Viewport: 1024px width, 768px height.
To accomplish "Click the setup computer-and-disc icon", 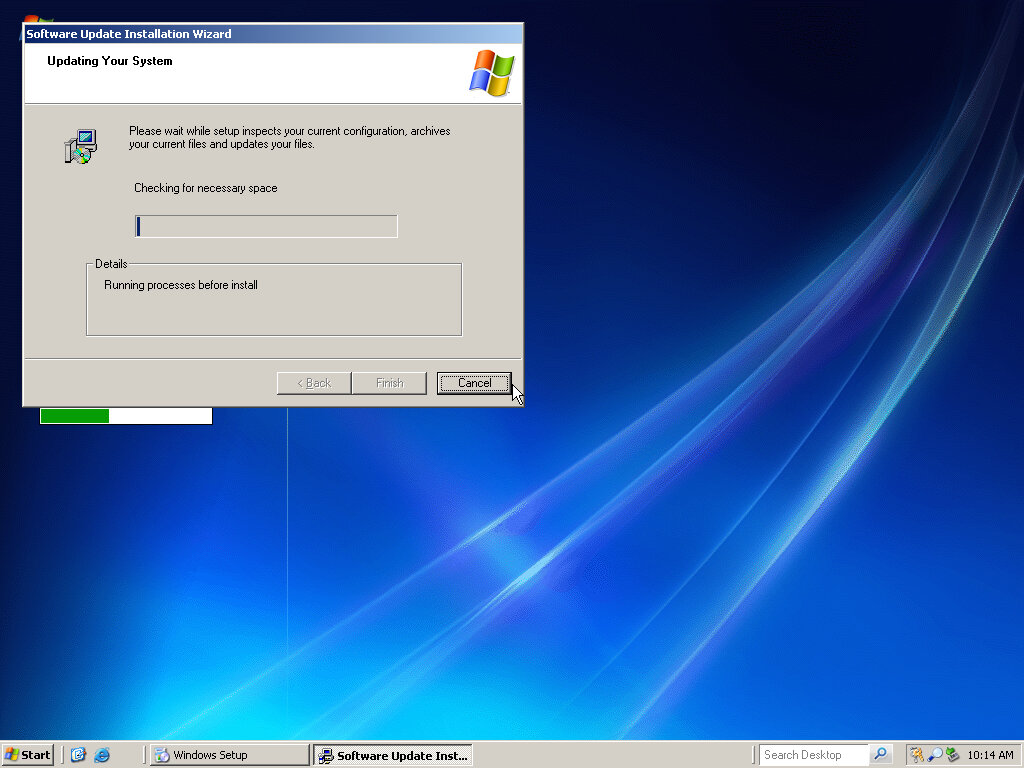I will (80, 147).
